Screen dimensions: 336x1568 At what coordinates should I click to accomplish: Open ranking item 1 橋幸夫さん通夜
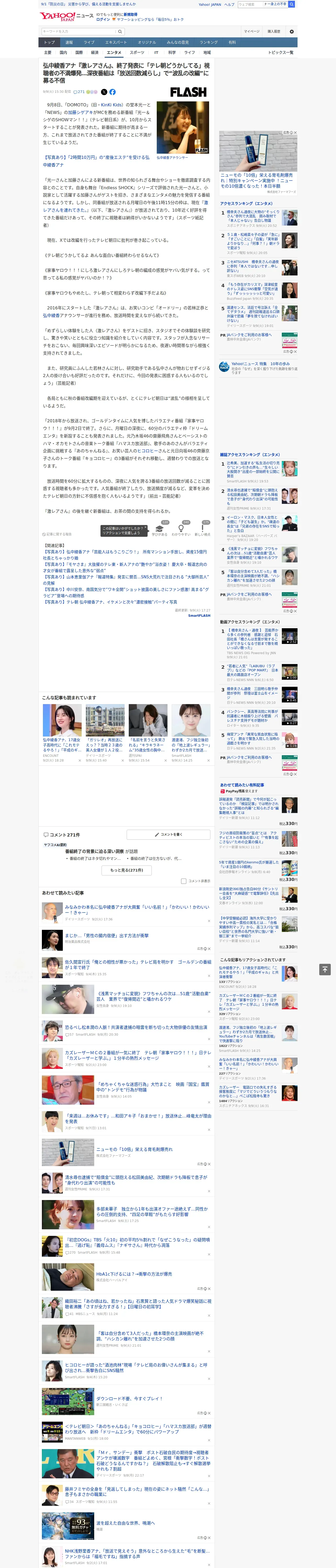253,217
